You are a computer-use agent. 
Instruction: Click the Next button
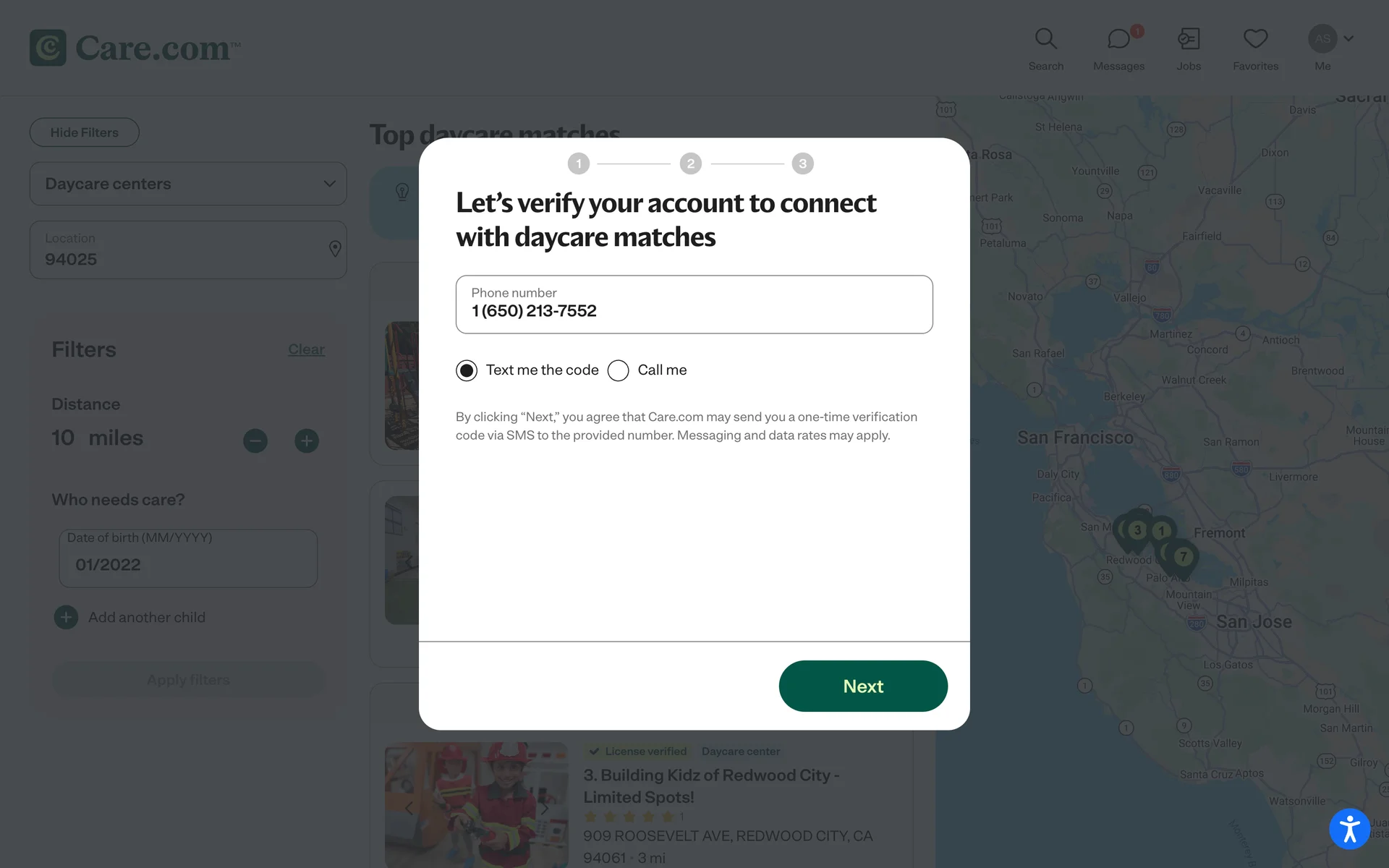point(863,686)
